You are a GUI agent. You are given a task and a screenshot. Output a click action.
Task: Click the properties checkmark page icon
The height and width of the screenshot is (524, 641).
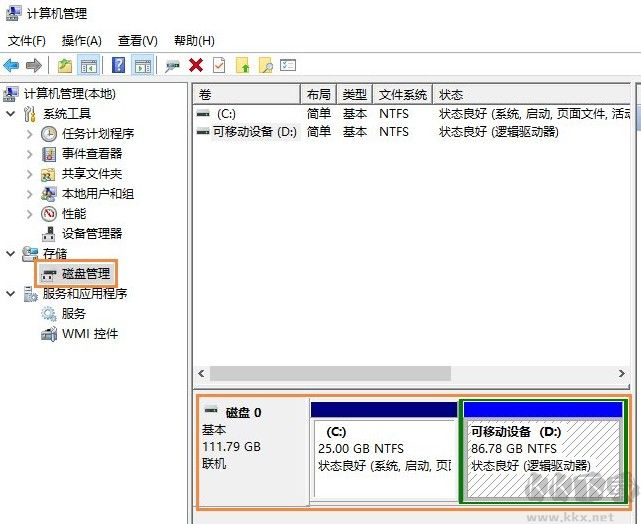[219, 65]
